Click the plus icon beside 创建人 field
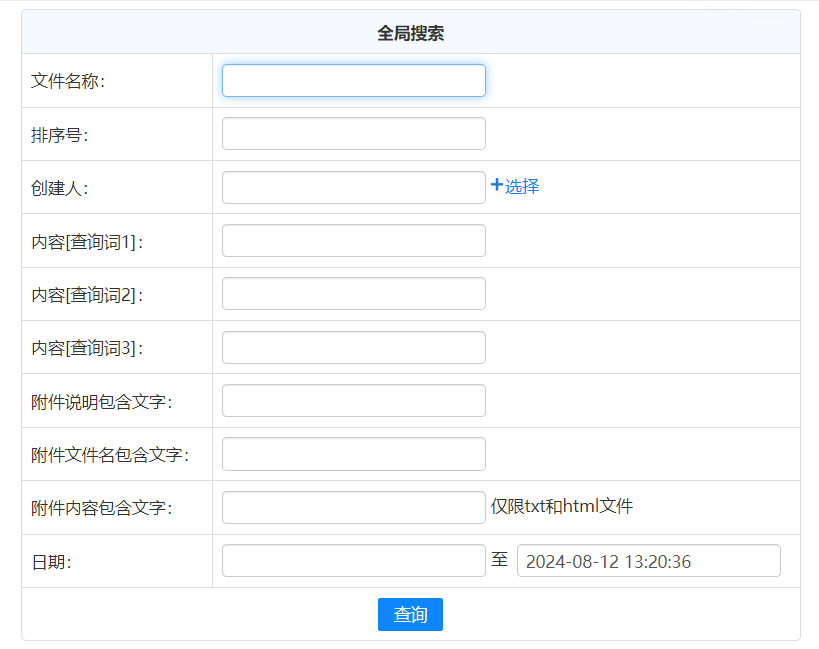Screen dimensions: 819x649 496,185
